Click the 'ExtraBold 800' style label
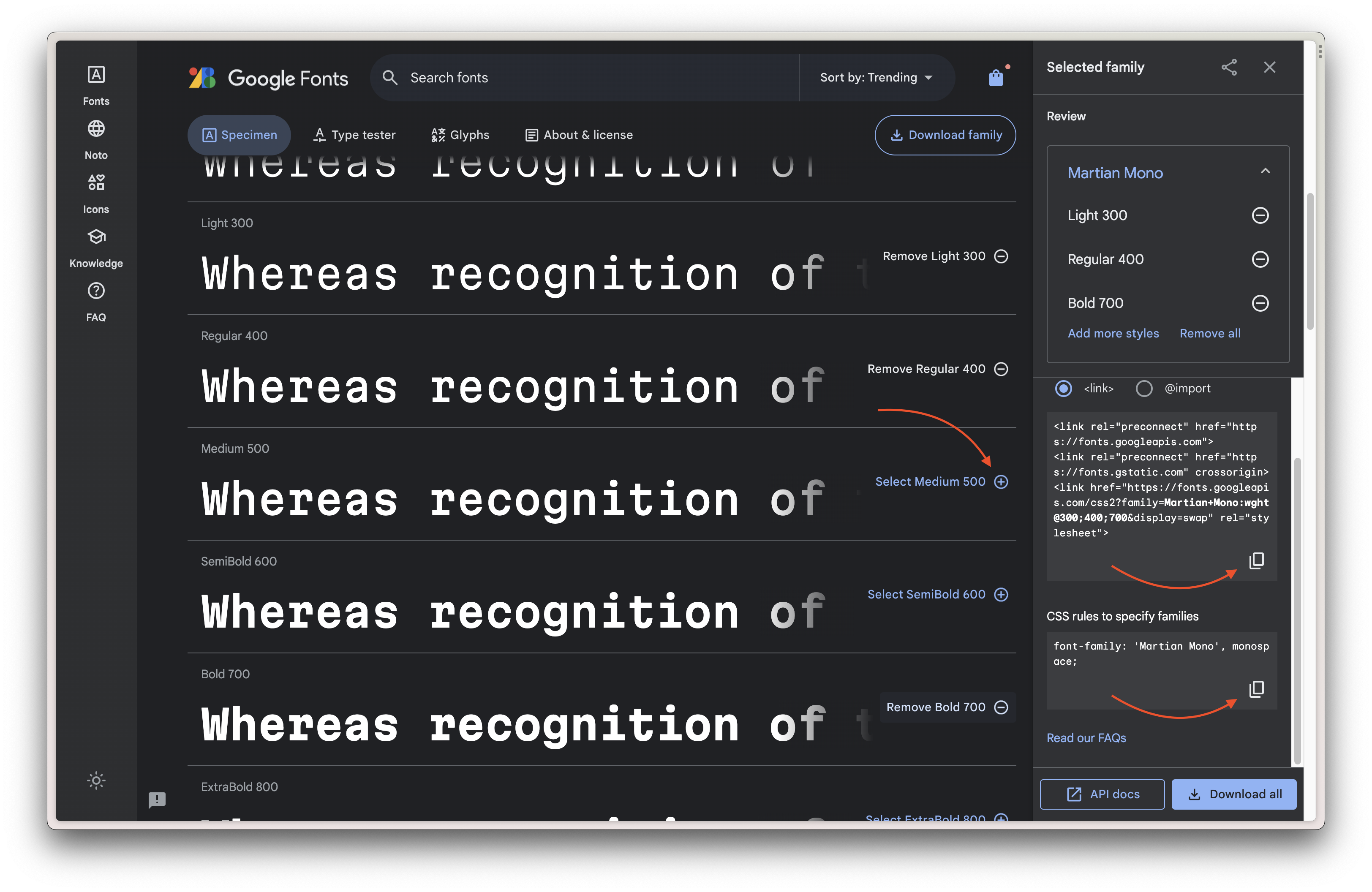1372x892 pixels. 239,786
